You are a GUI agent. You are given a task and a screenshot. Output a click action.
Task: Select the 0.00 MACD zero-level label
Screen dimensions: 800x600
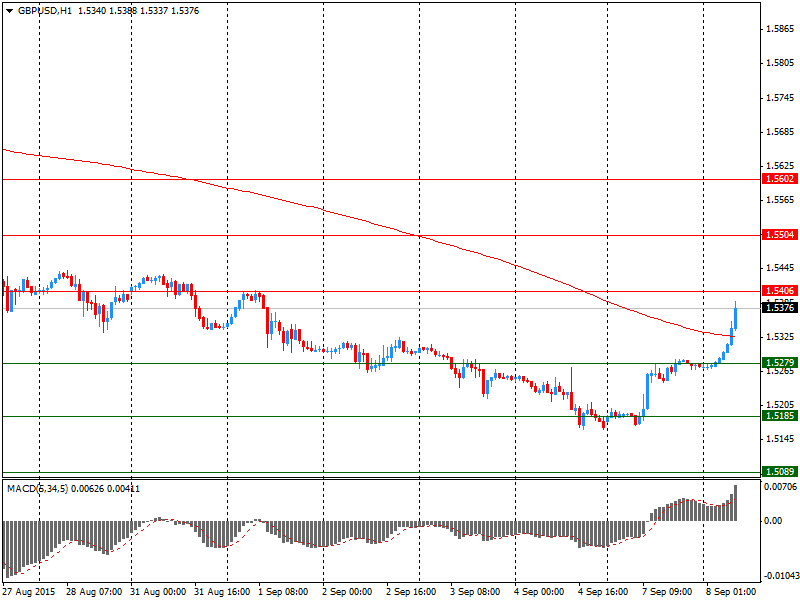772,521
